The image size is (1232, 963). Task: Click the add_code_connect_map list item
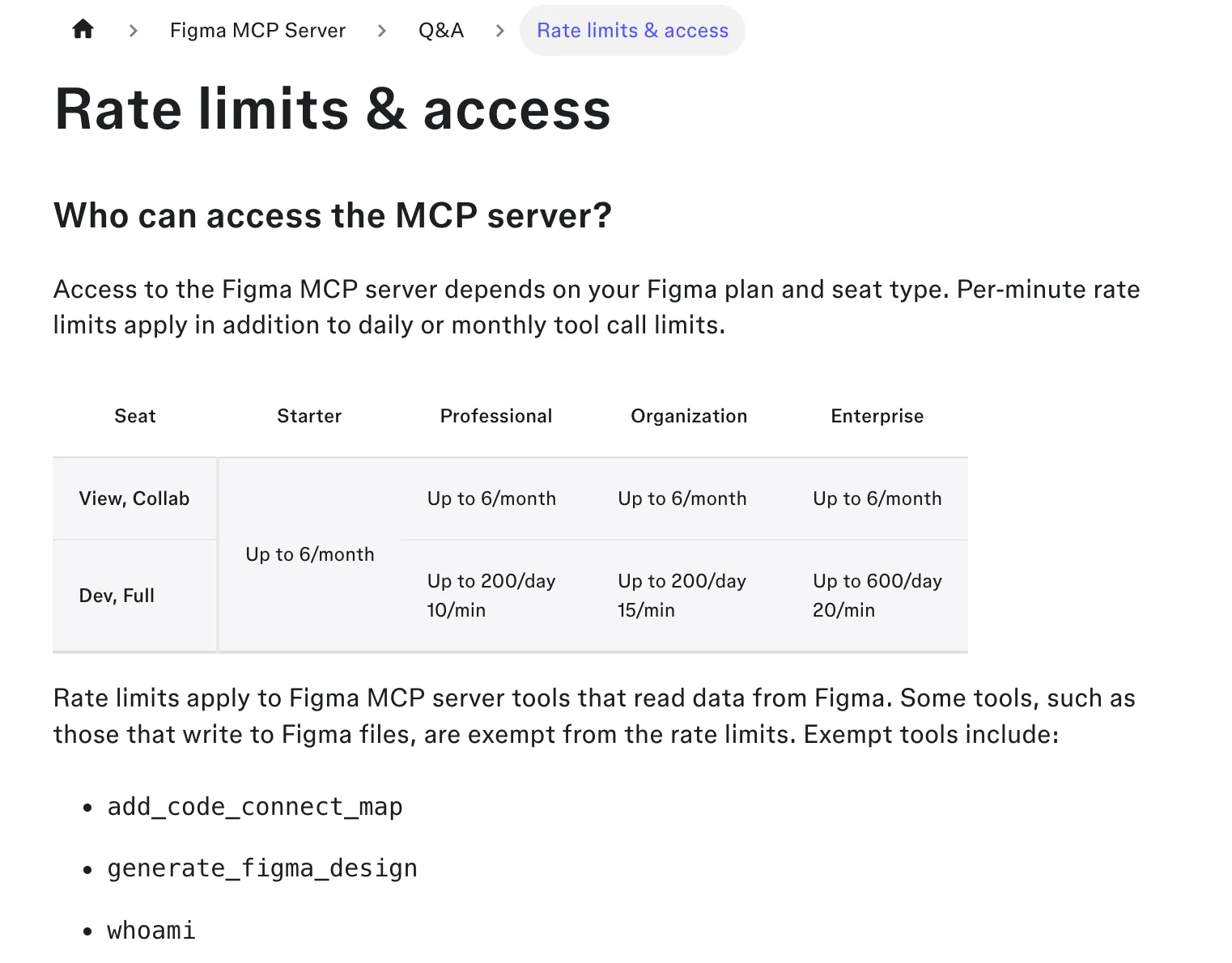coord(255,807)
